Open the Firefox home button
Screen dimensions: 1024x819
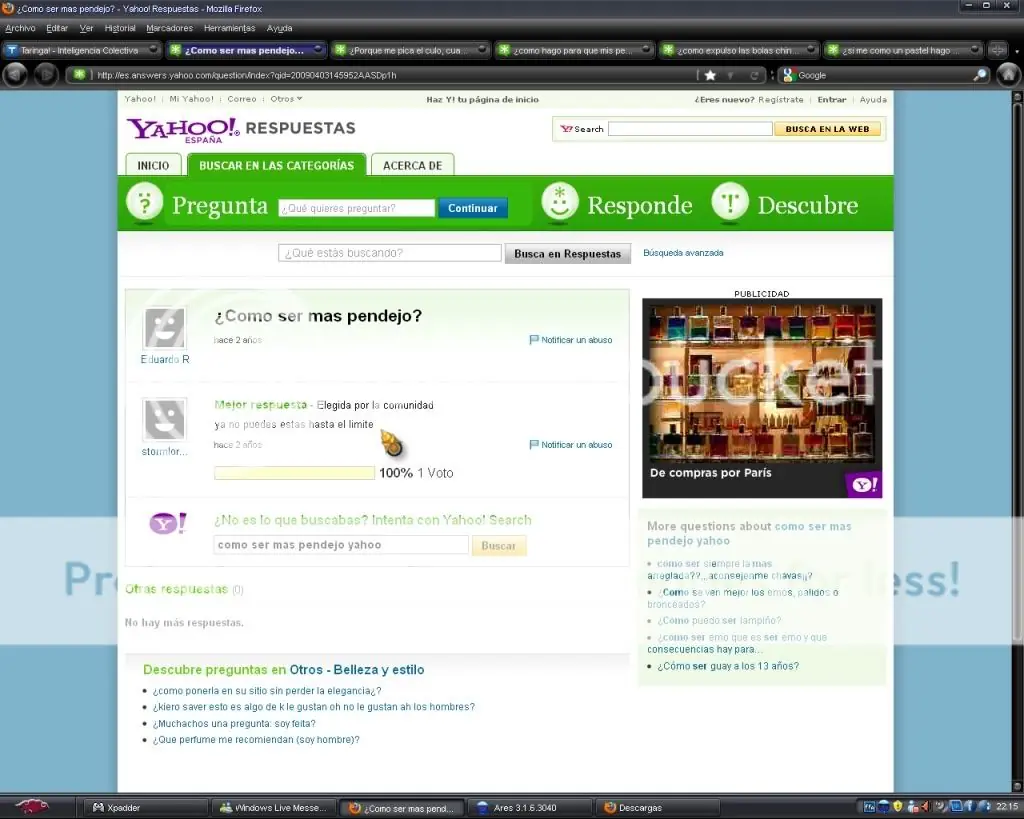coord(1009,74)
